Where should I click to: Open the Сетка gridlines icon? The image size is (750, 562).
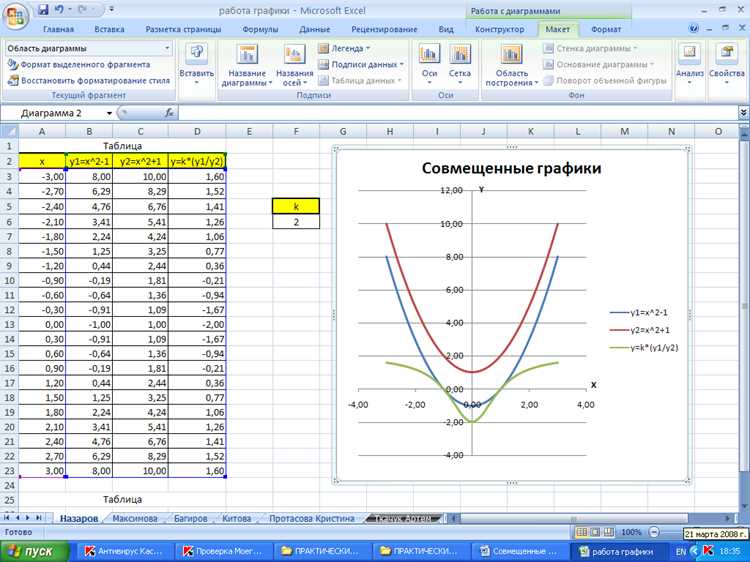coord(460,65)
